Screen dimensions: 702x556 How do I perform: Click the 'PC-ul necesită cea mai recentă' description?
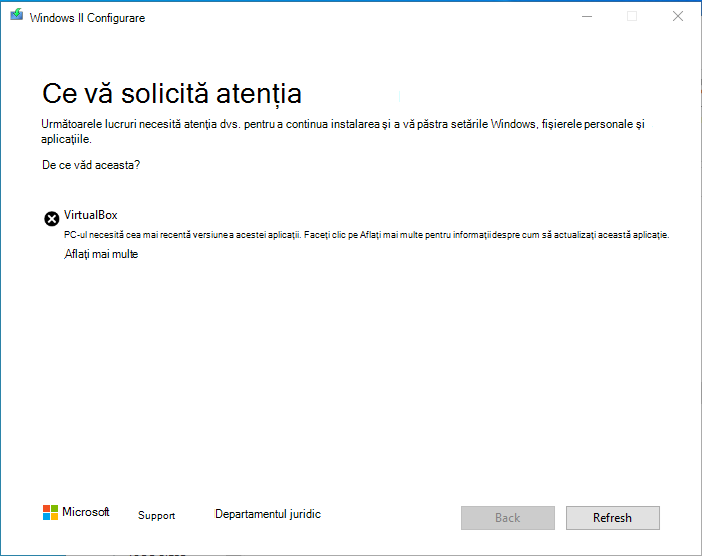[366, 235]
